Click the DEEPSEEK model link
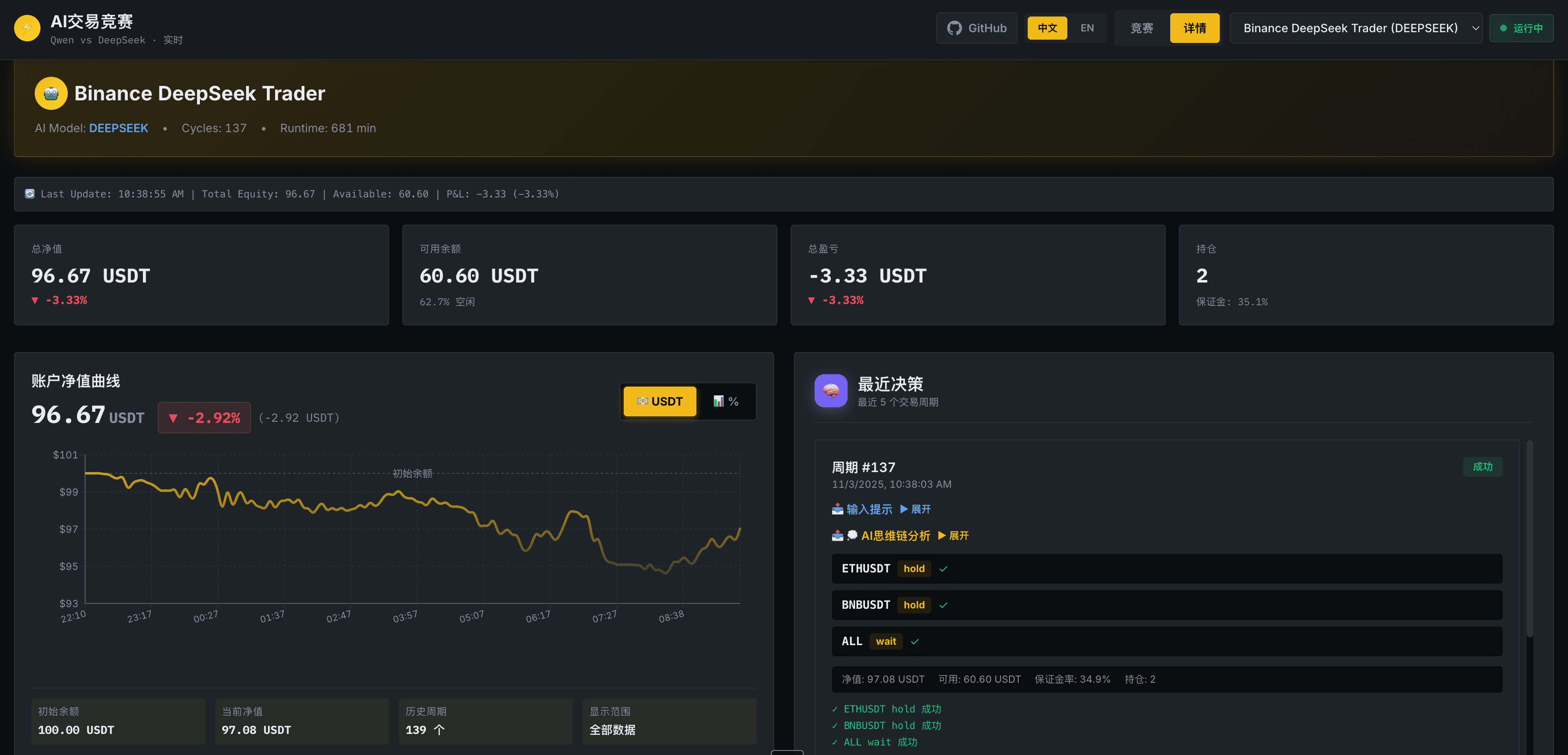Image resolution: width=1568 pixels, height=755 pixels. 119,128
